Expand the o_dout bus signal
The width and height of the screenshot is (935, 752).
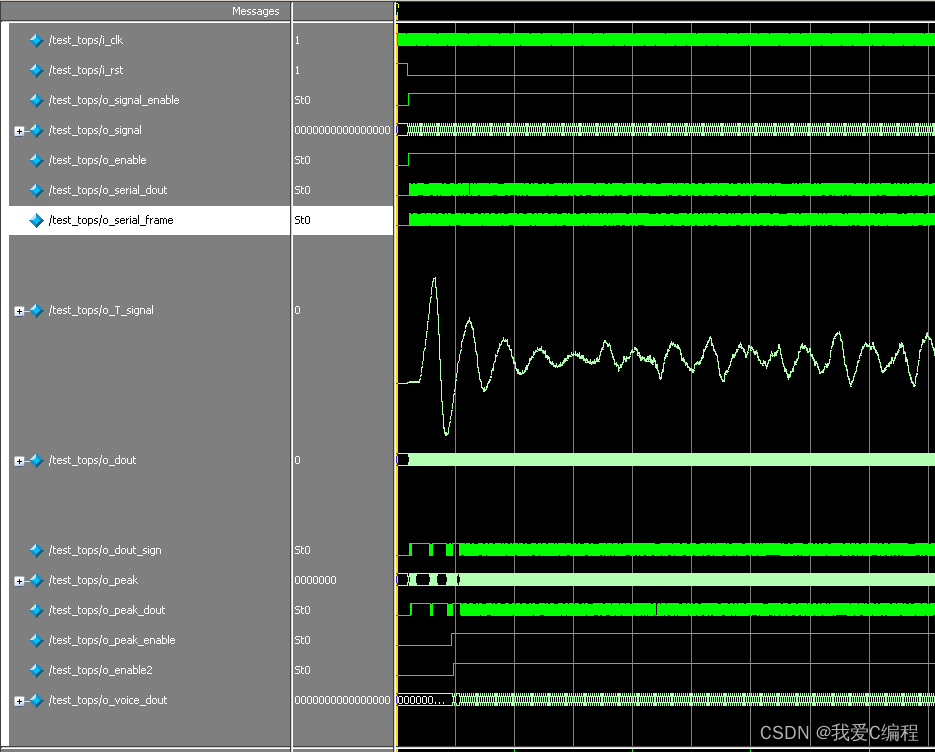pyautogui.click(x=19, y=461)
